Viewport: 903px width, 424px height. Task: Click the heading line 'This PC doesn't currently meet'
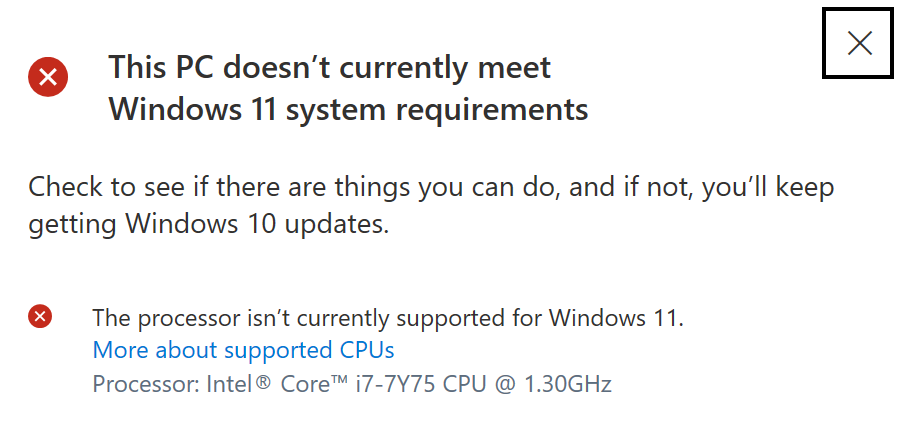(x=329, y=67)
